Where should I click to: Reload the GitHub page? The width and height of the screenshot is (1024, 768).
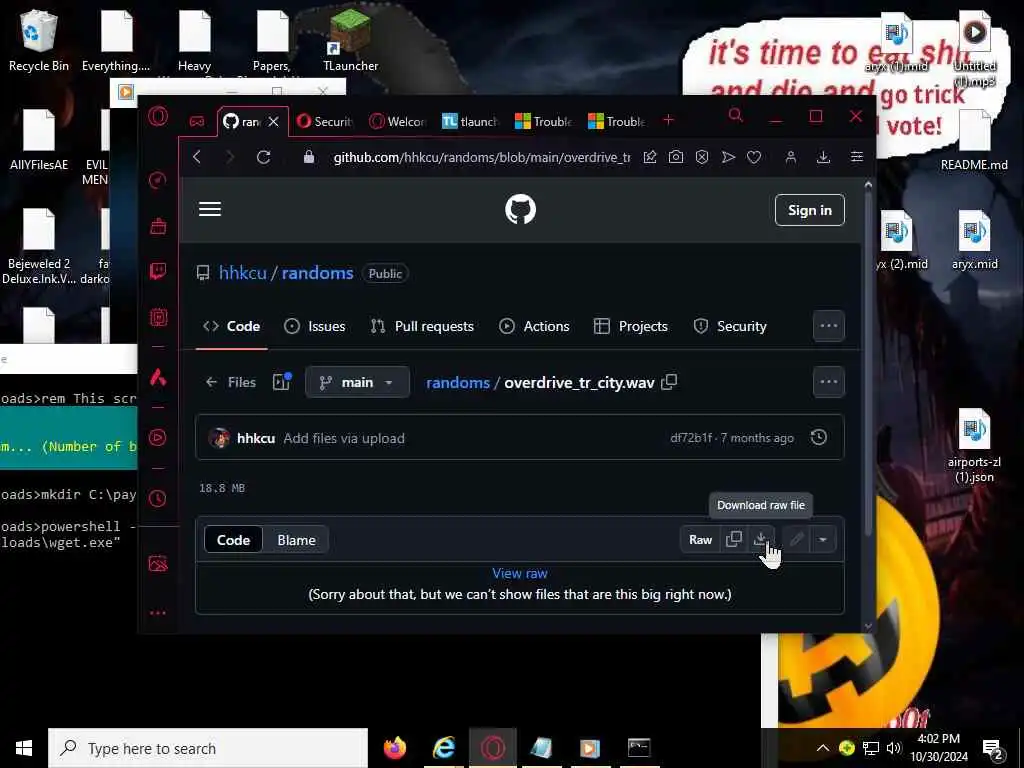pyautogui.click(x=263, y=157)
